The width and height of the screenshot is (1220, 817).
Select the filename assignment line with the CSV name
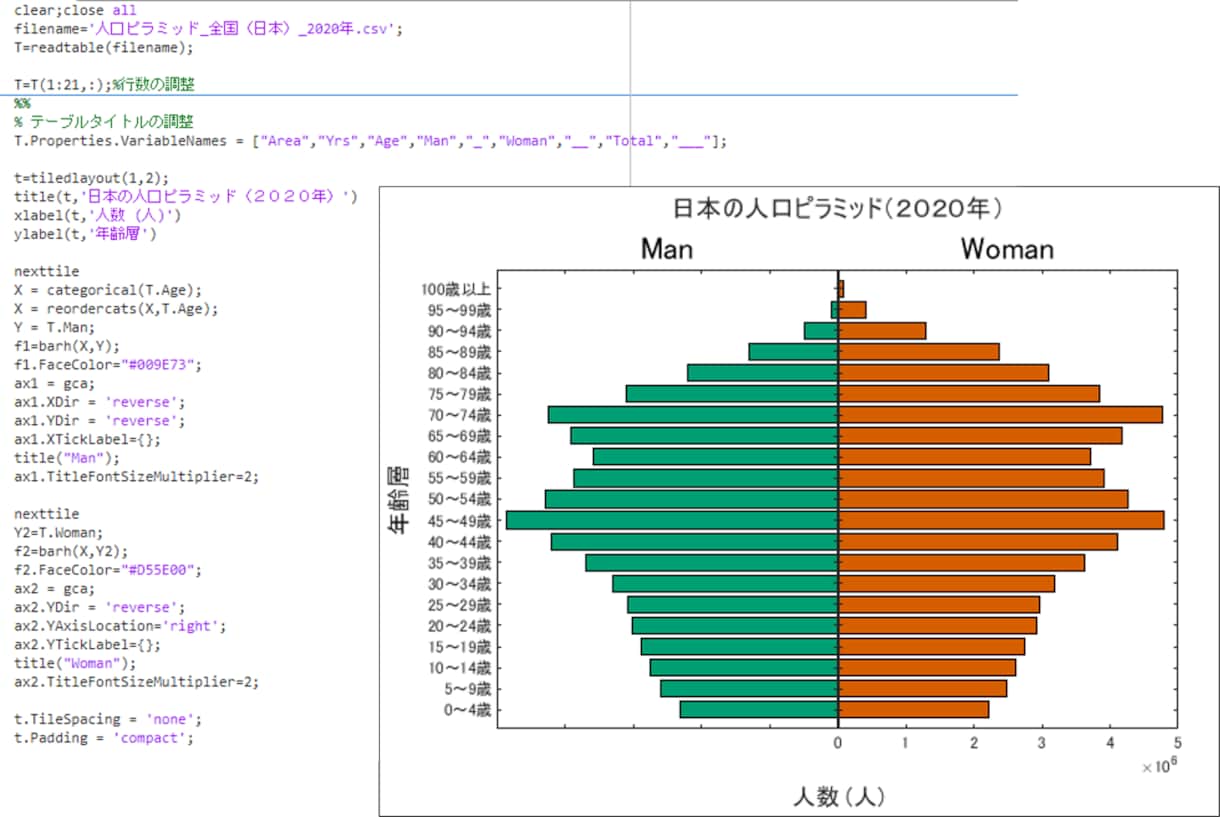[209, 28]
